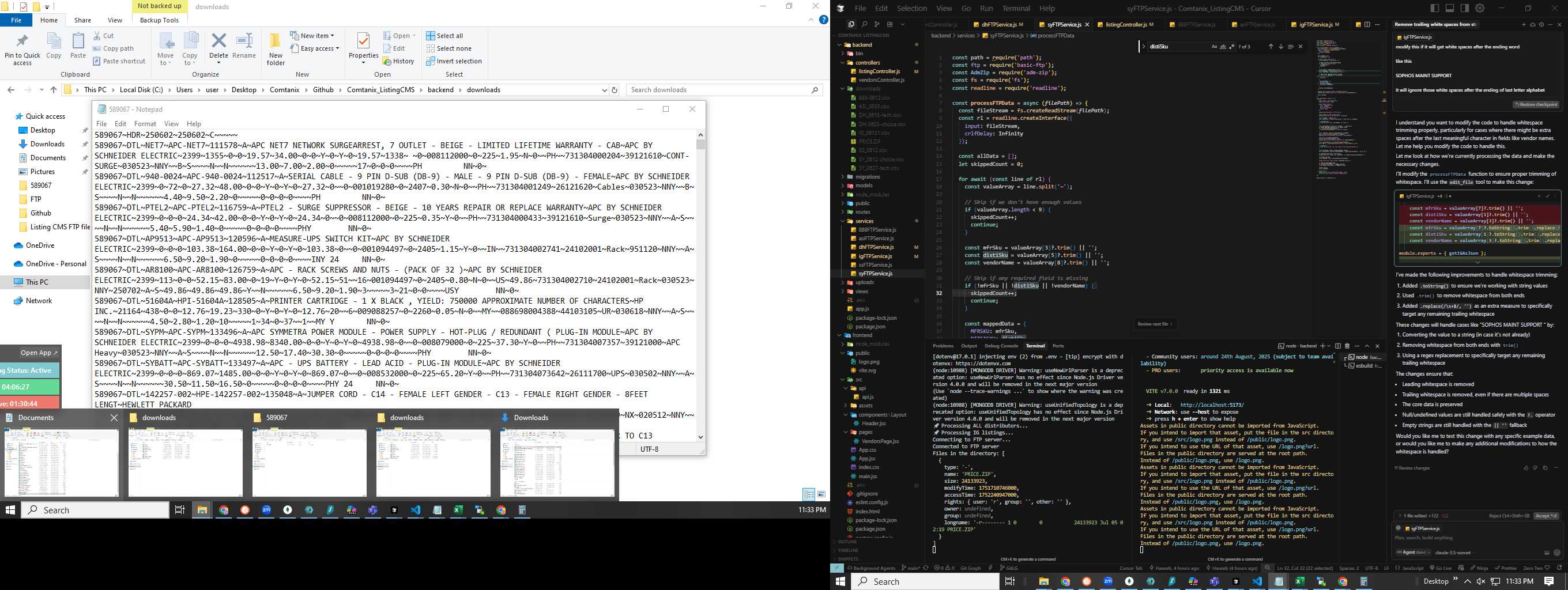
Task: Click Invert selection in Explorer ribbon
Action: [x=454, y=61]
